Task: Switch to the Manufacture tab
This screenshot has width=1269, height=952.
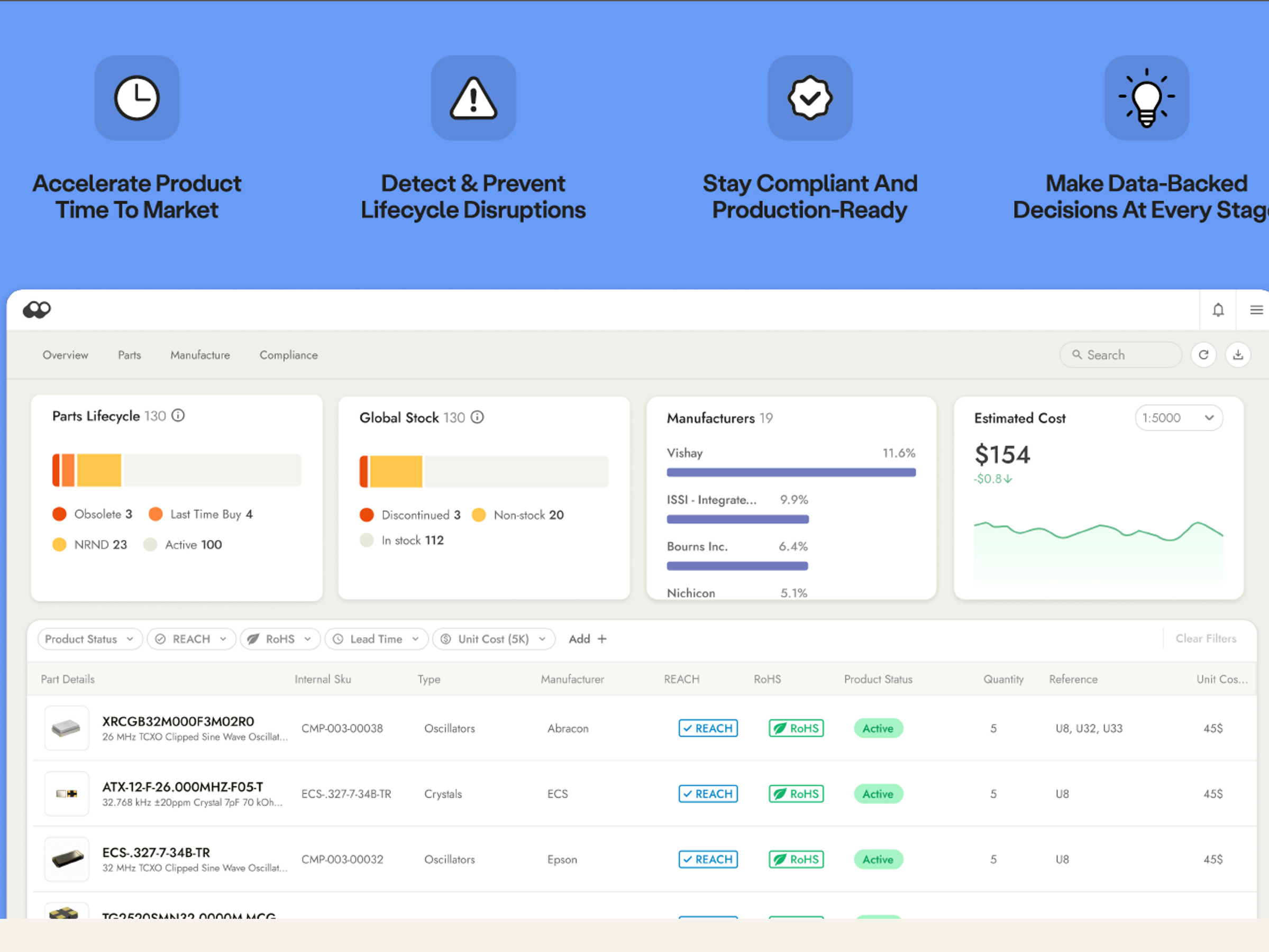Action: coord(200,355)
